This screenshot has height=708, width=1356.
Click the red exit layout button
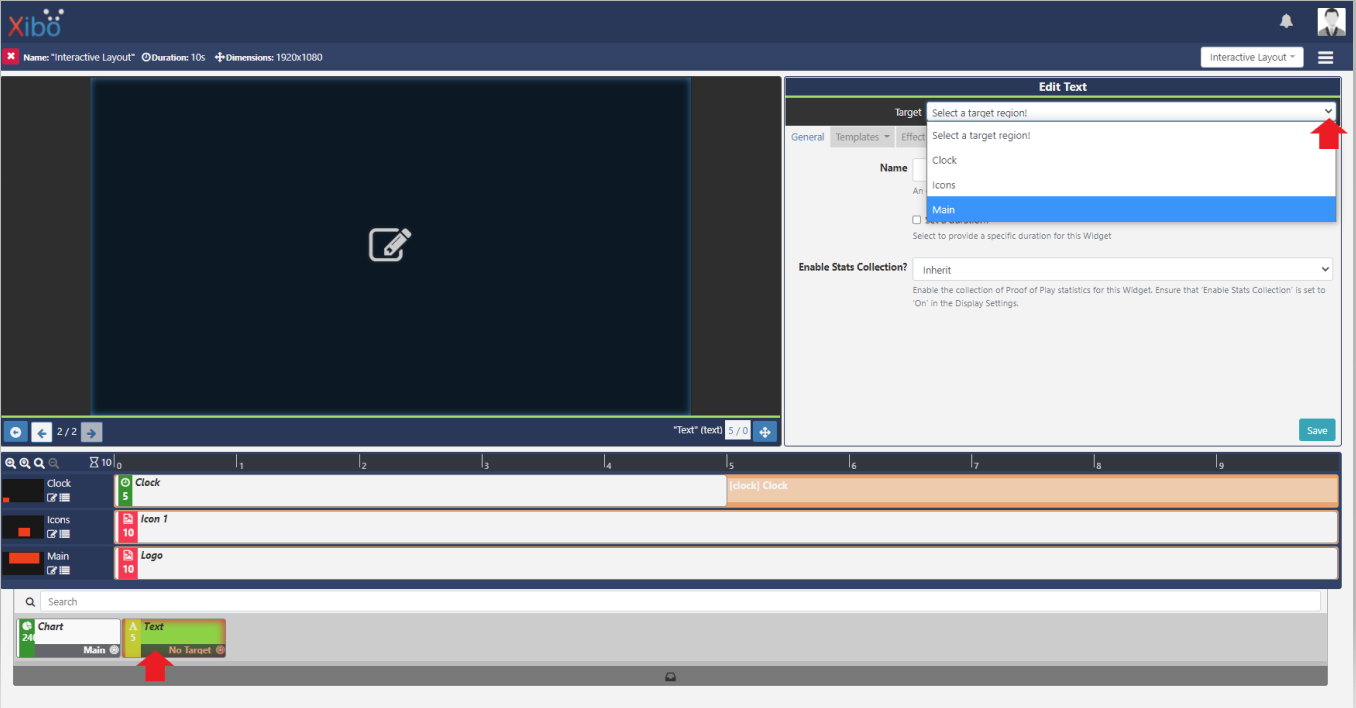11,57
